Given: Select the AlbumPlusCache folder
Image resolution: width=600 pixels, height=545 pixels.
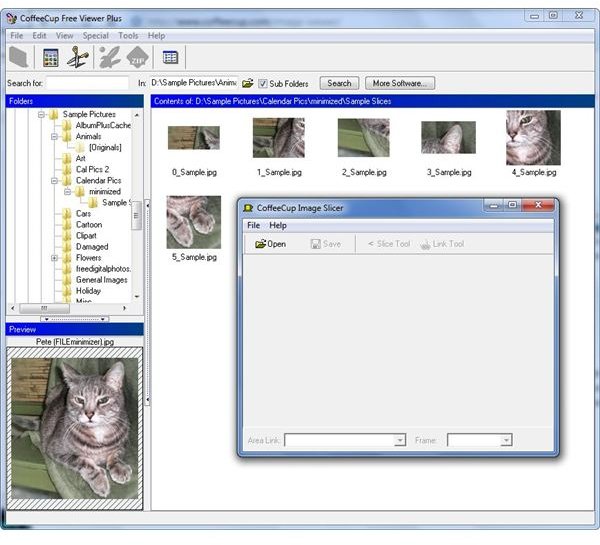Looking at the screenshot, I should [x=103, y=125].
